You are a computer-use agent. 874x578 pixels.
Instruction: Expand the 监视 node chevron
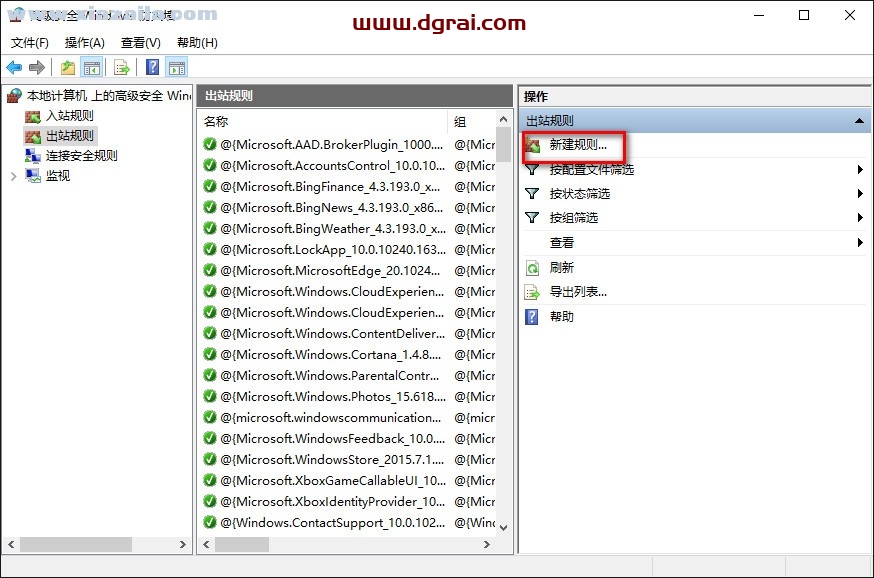pos(13,176)
